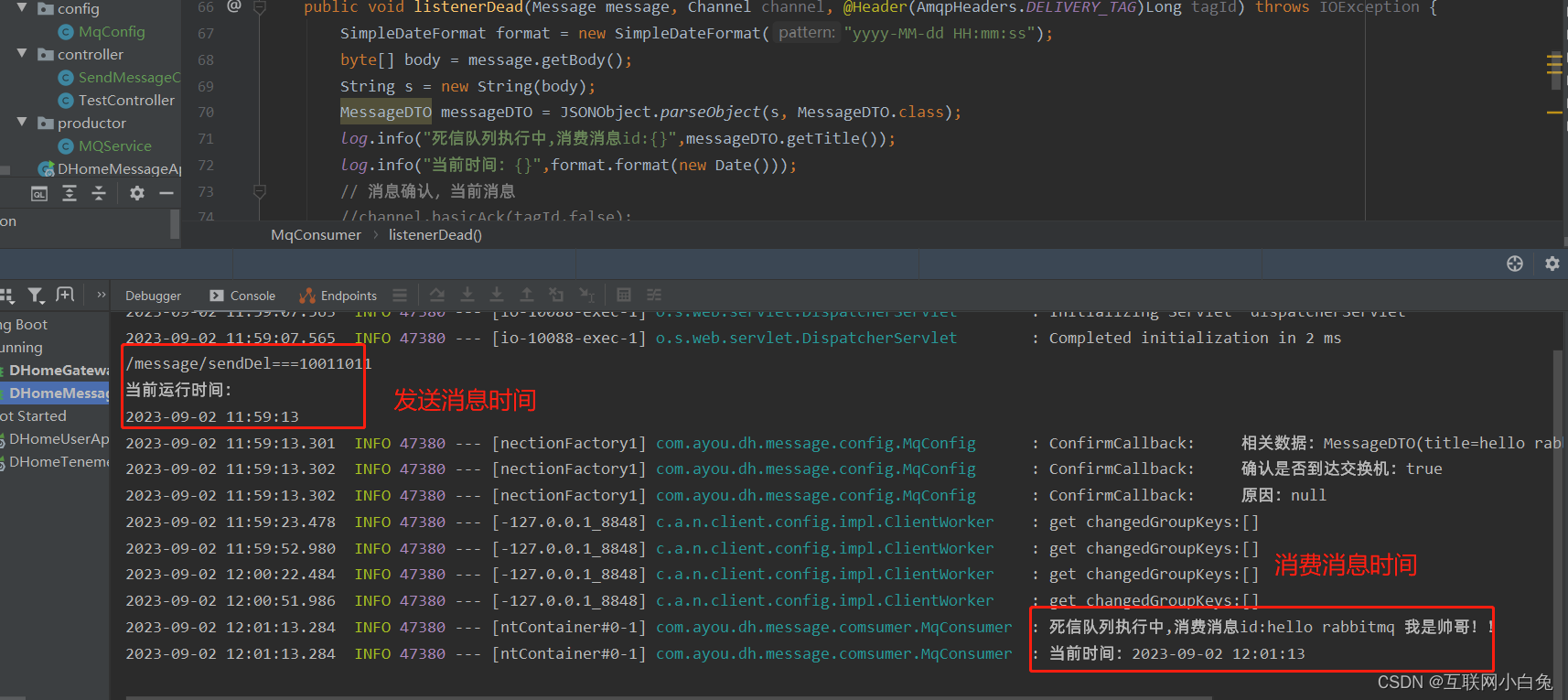Click the yellow warning marker in editor stripe
The image size is (1568, 700).
1554,113
